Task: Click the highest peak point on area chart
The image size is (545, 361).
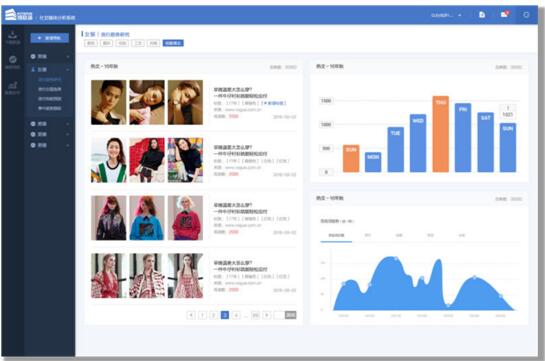Action: (x=396, y=259)
